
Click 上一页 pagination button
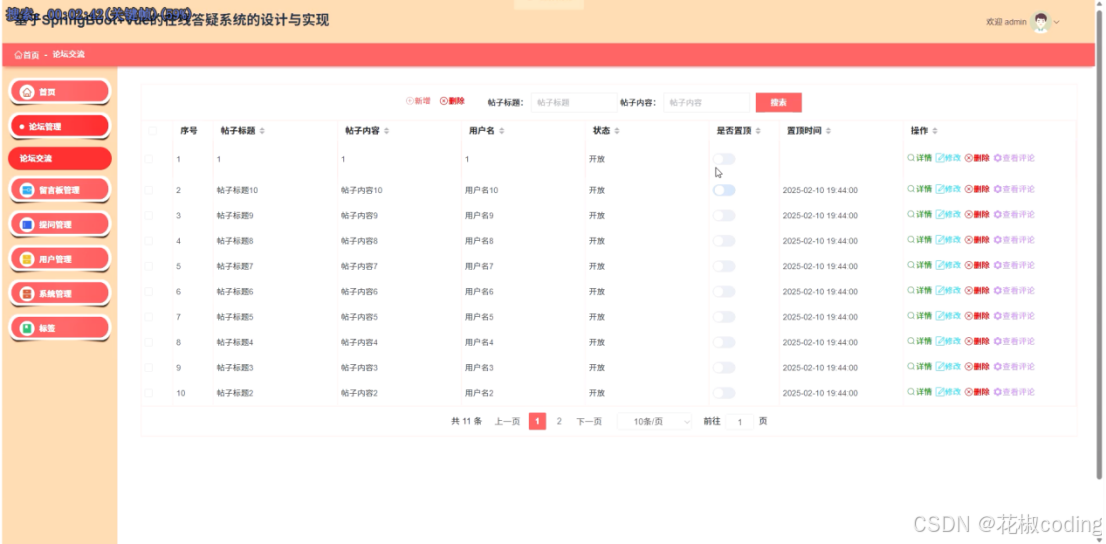point(507,421)
